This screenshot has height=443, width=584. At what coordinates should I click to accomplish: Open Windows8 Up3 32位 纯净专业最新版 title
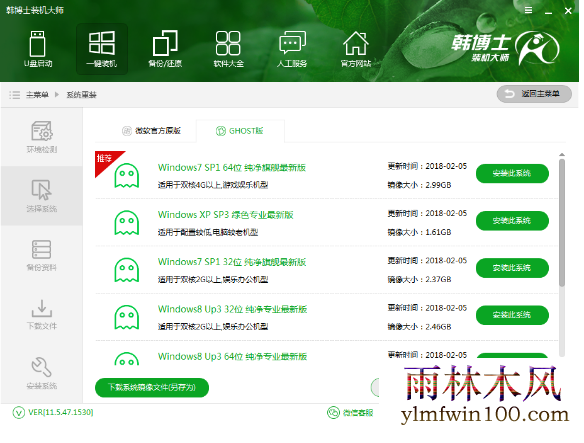[x=232, y=309]
